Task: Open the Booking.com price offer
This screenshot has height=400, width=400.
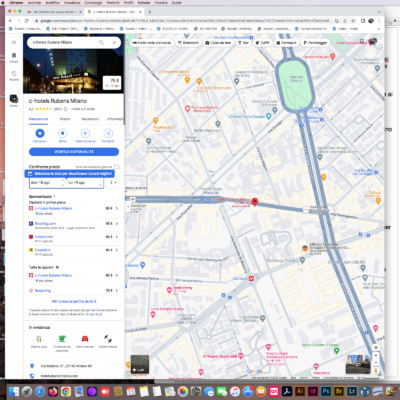Action: click(x=74, y=225)
